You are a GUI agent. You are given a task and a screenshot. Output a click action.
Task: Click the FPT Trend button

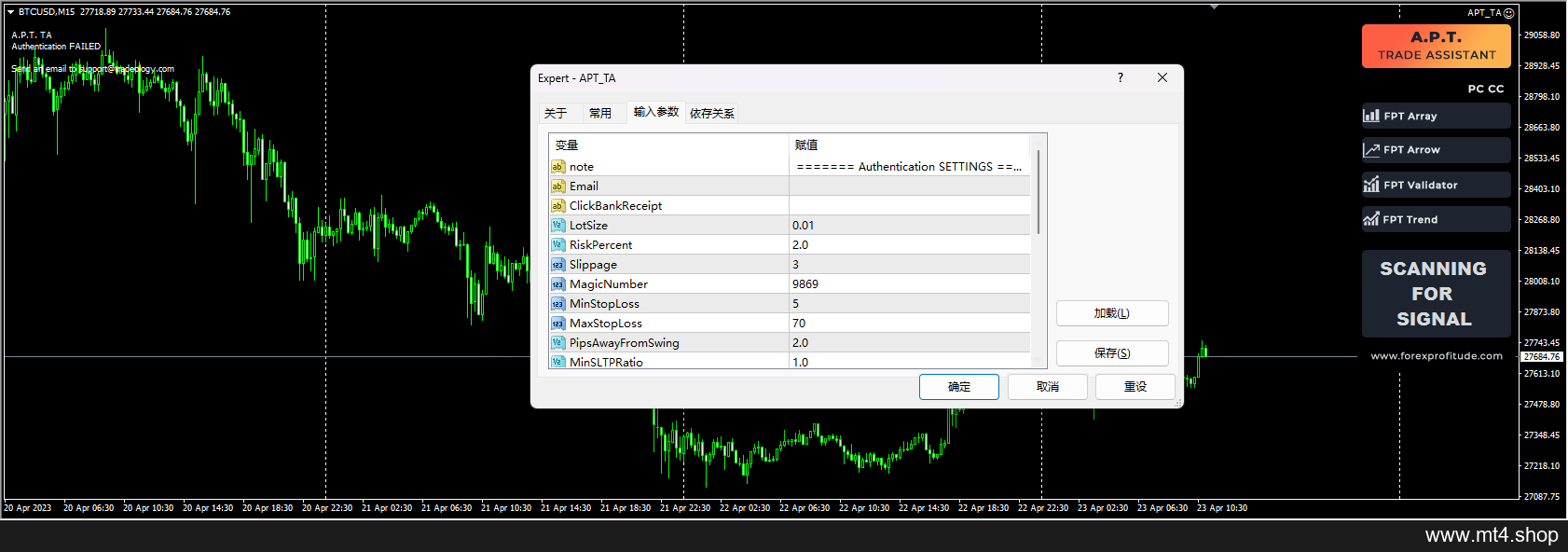click(1436, 219)
